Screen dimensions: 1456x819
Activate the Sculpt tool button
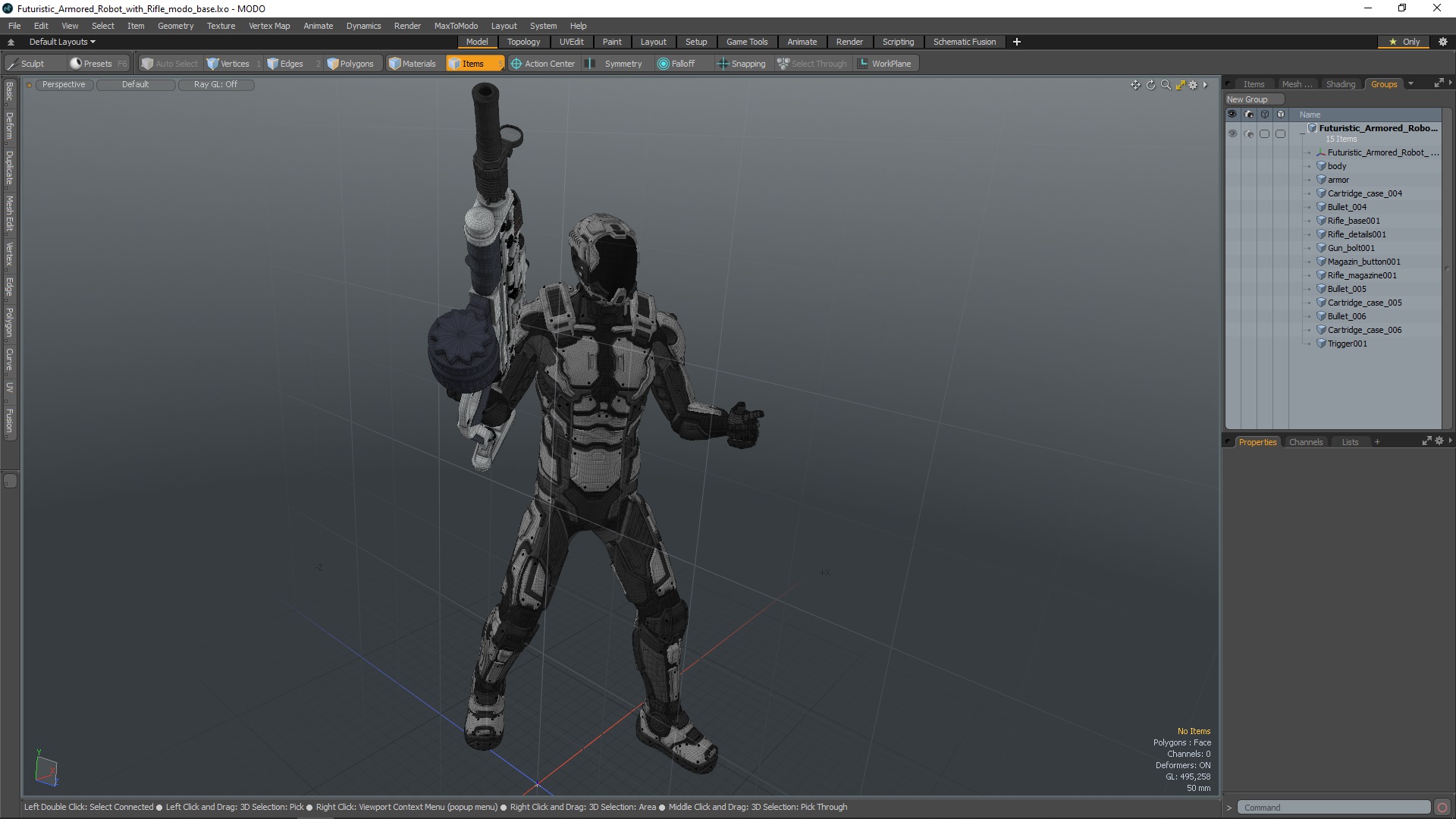tap(26, 64)
